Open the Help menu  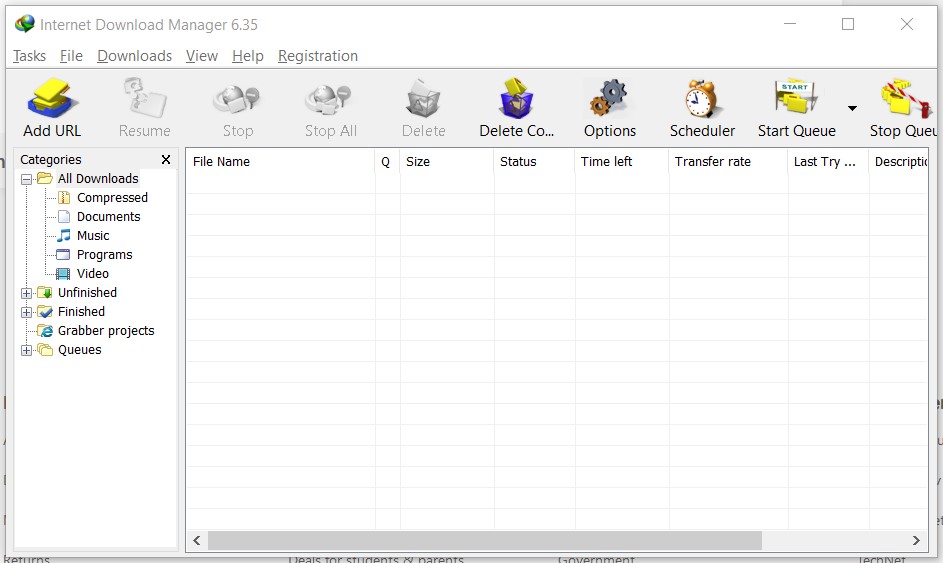click(x=248, y=56)
